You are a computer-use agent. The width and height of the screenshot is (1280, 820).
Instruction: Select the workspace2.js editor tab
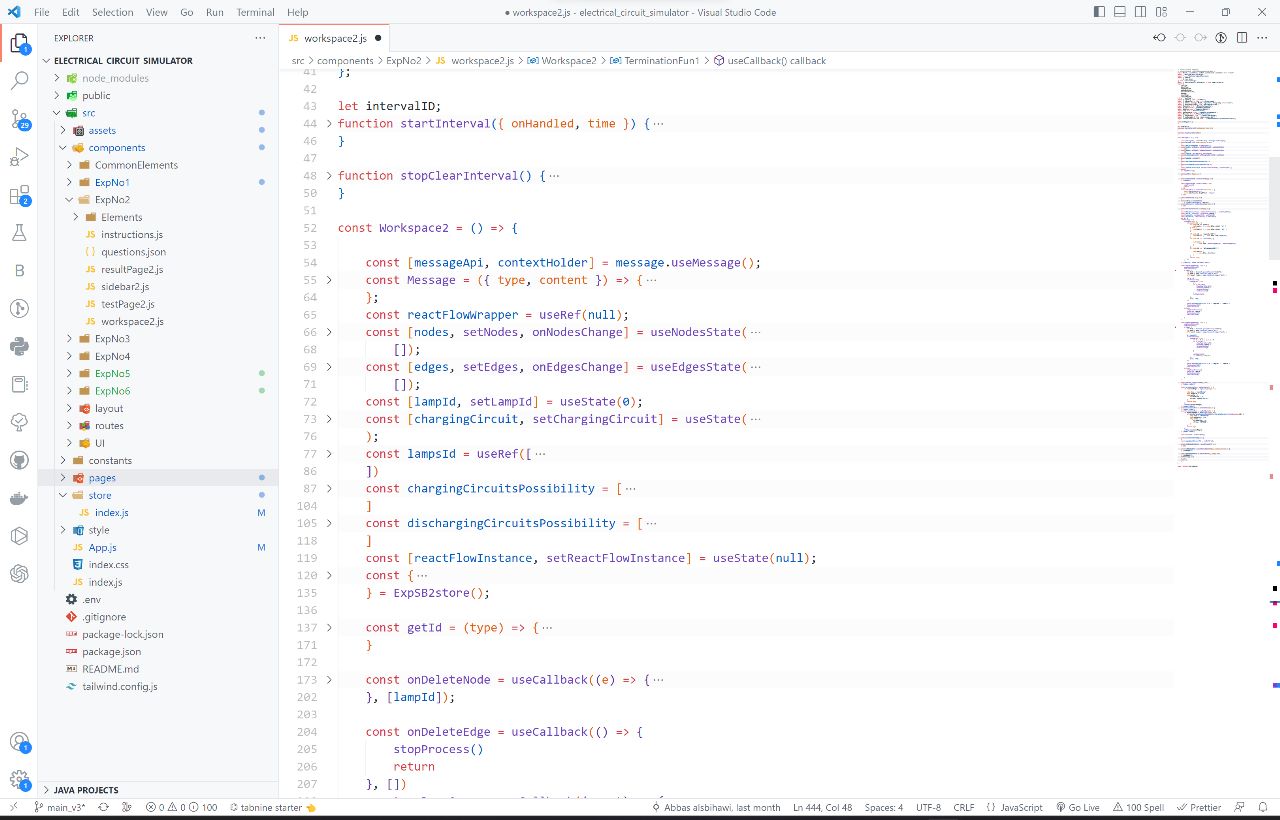coord(335,38)
